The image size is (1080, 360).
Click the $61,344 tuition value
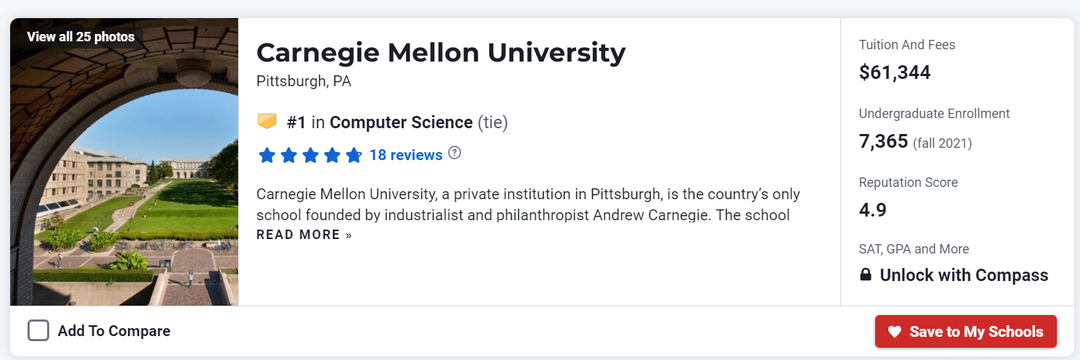pos(895,72)
